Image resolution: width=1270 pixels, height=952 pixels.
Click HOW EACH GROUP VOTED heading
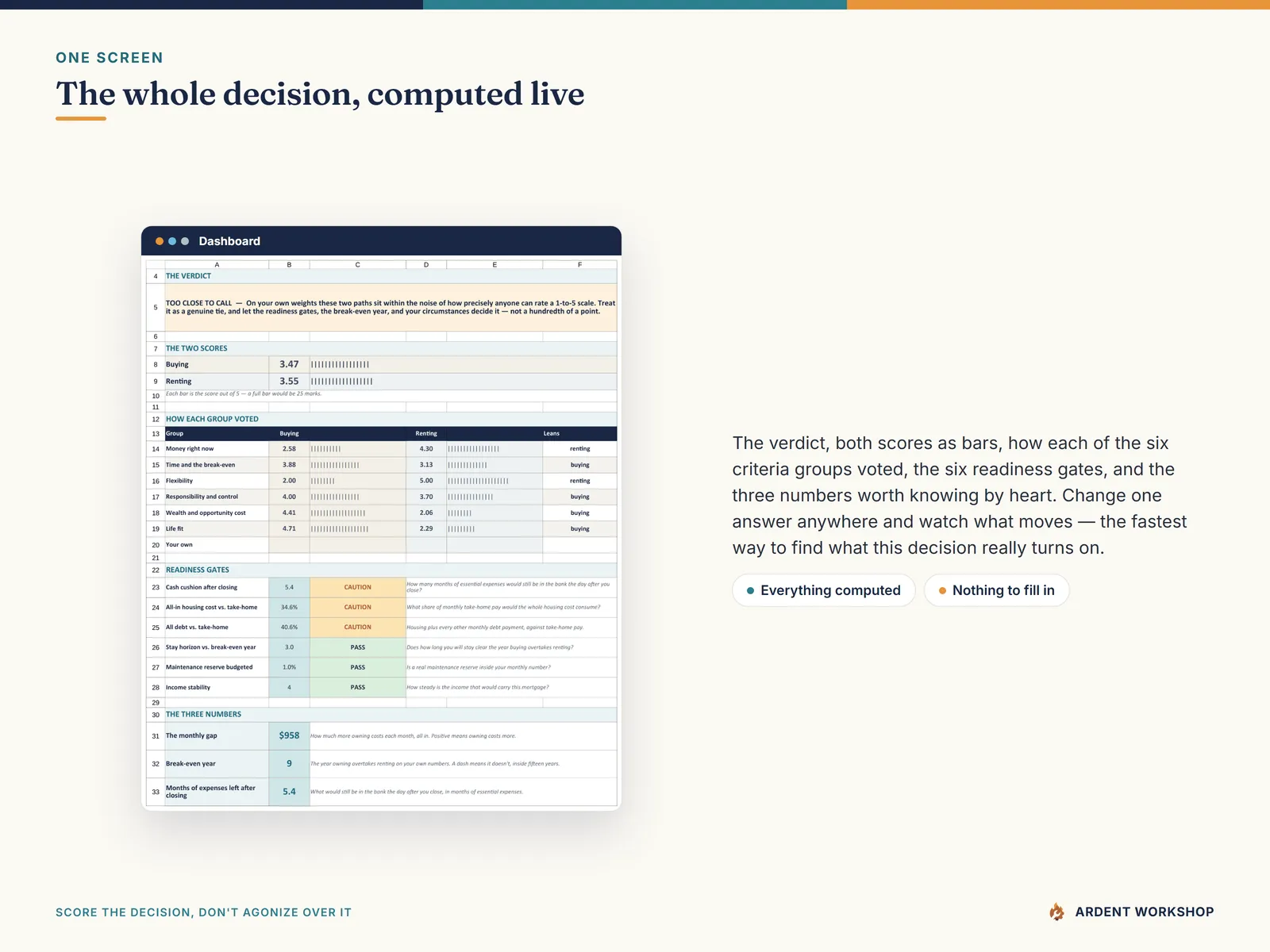212,419
